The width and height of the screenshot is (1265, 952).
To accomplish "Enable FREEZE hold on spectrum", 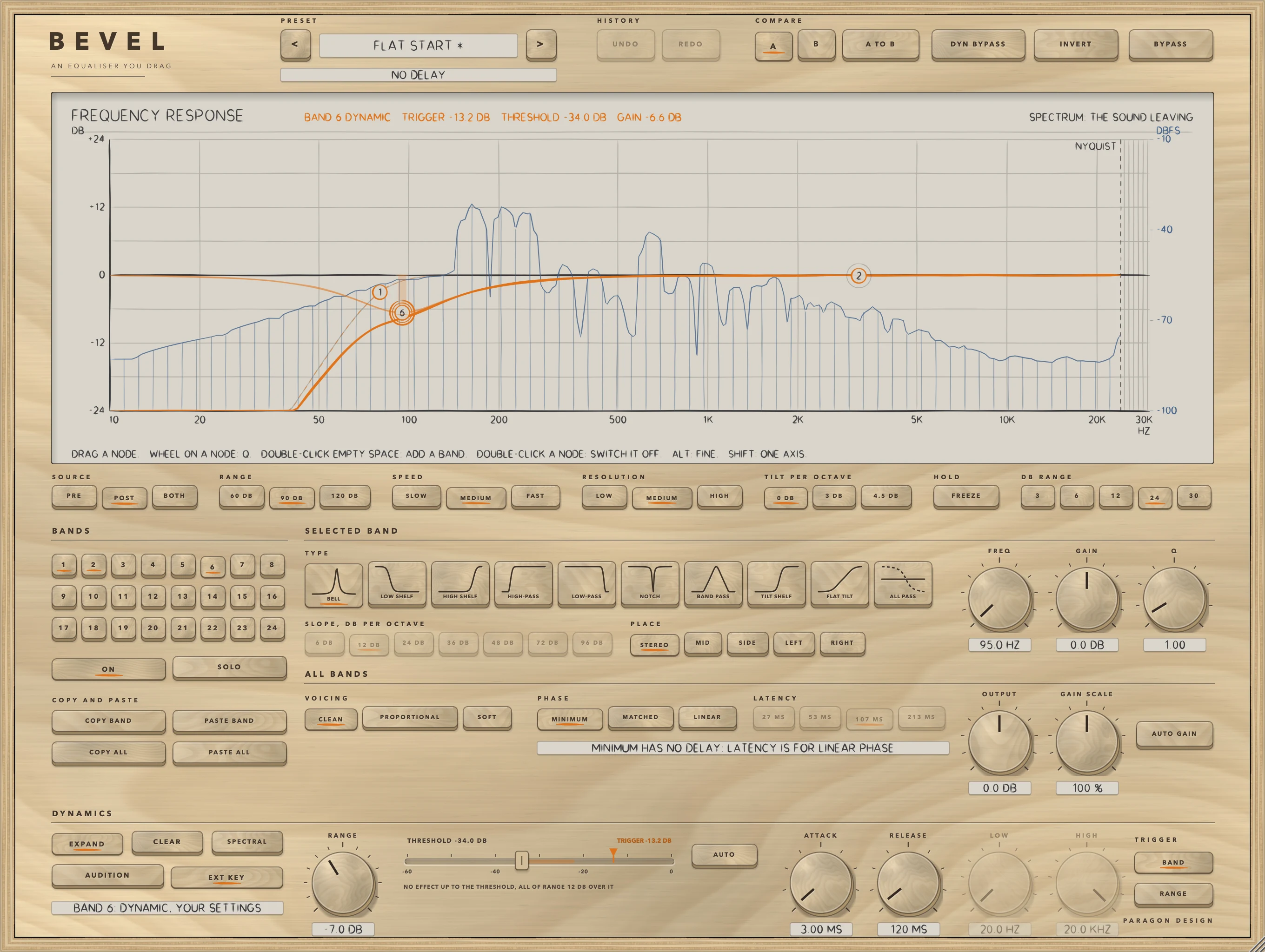I will [x=965, y=496].
